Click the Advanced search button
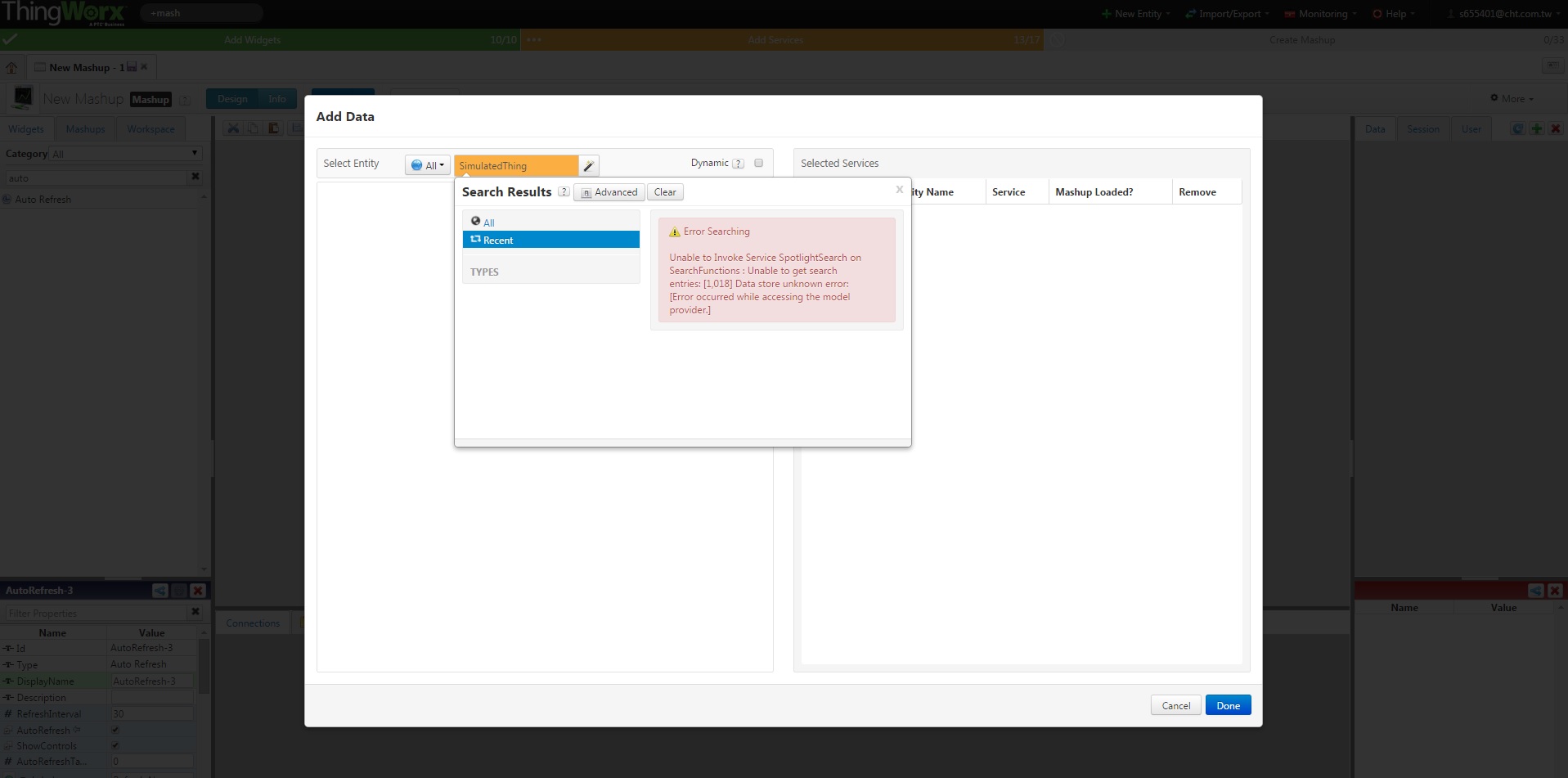The image size is (1568, 778). 609,192
